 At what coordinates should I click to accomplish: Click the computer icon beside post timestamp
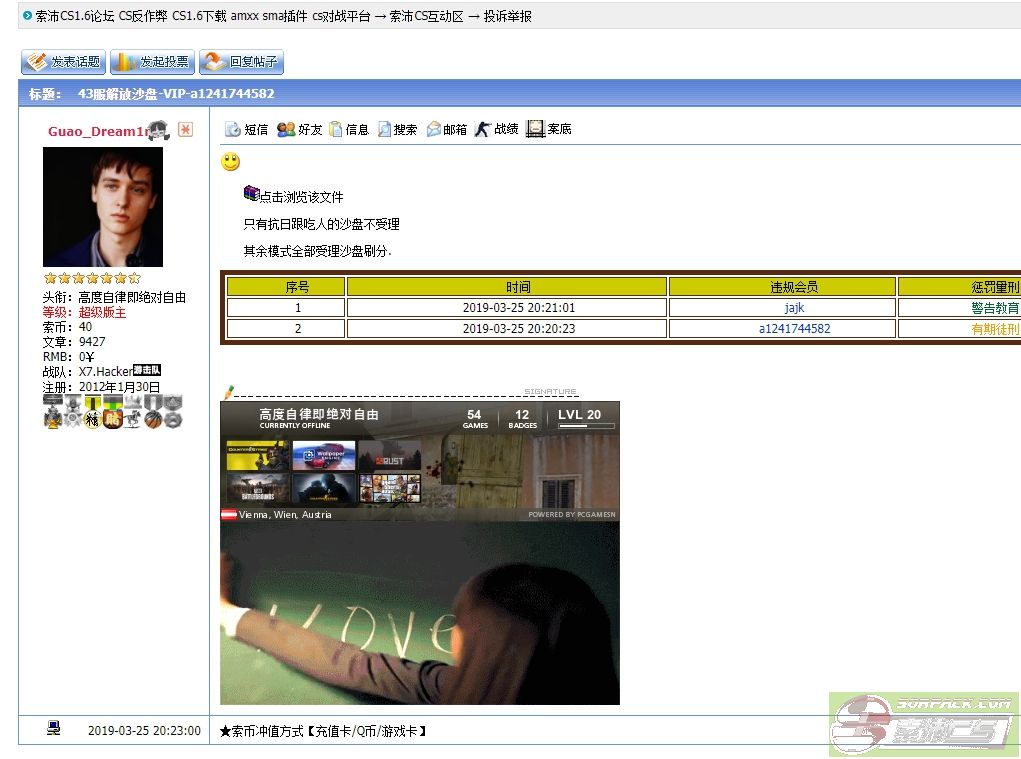(x=54, y=729)
